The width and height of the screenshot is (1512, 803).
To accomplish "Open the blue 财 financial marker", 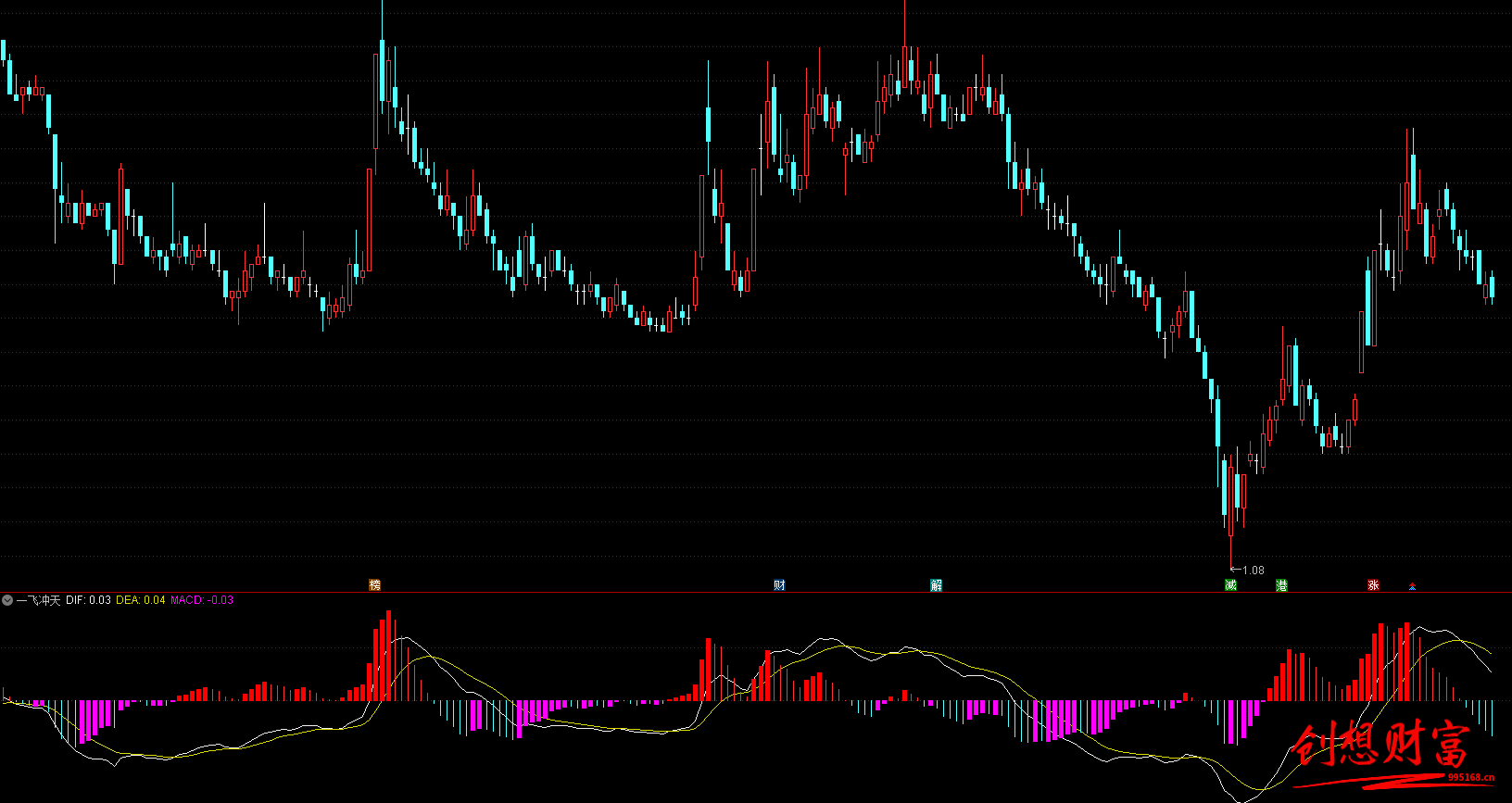I will click(779, 584).
